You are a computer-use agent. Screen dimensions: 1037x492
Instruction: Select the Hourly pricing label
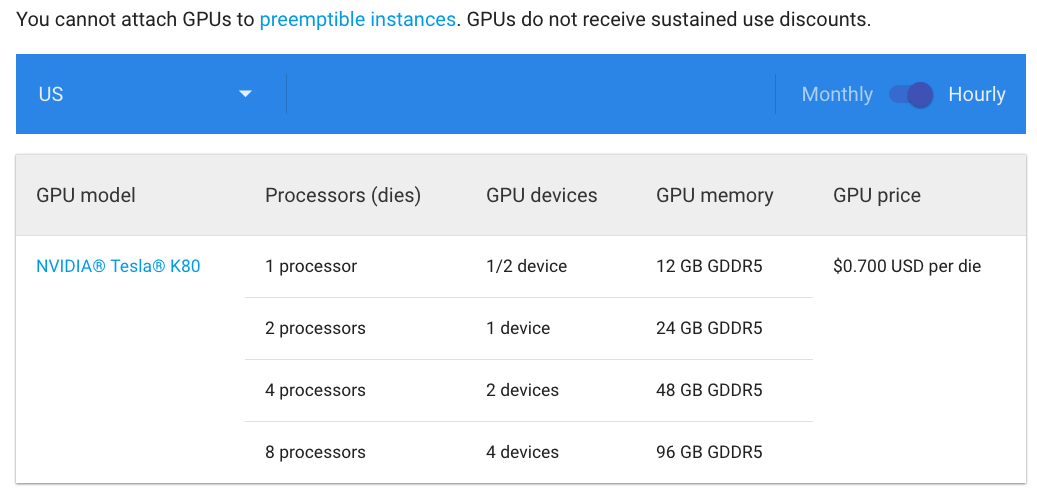click(x=977, y=95)
